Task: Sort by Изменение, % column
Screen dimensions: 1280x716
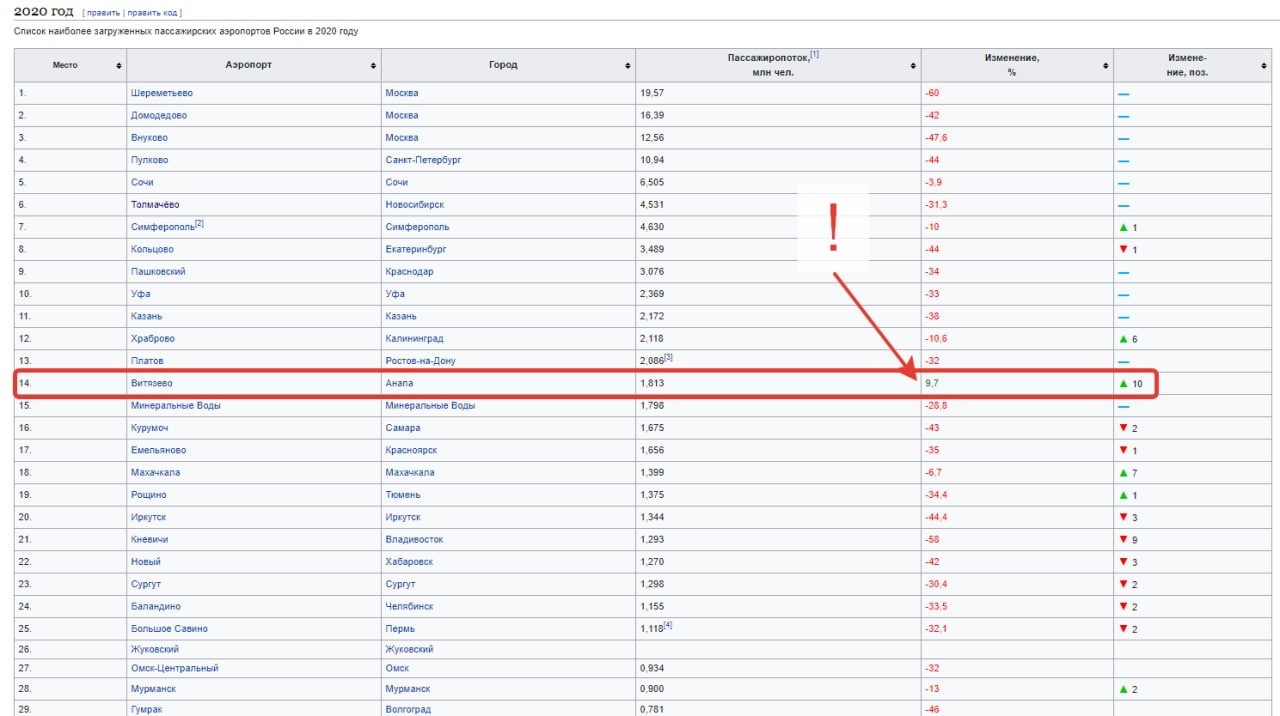Action: click(x=1105, y=65)
